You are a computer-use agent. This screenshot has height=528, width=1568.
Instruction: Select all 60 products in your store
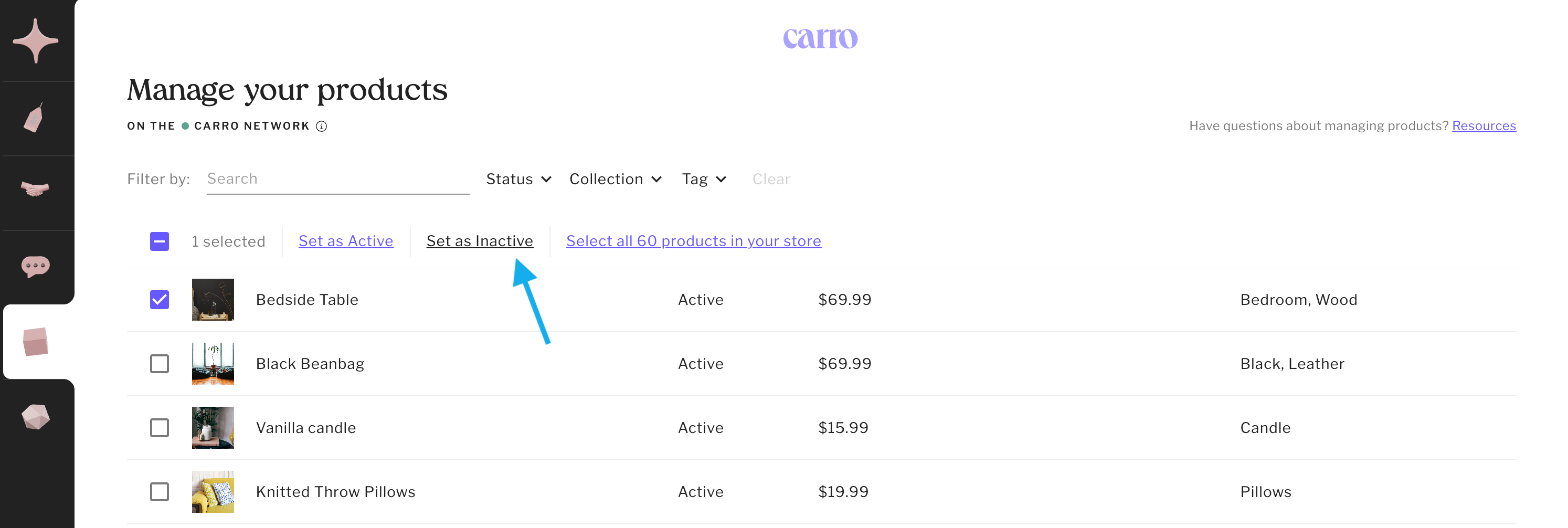(x=693, y=241)
